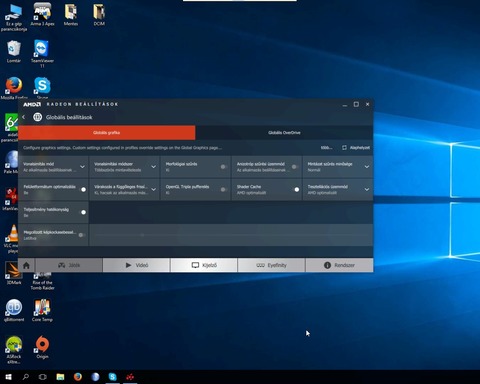Select the Mentes folder icon

(71, 15)
